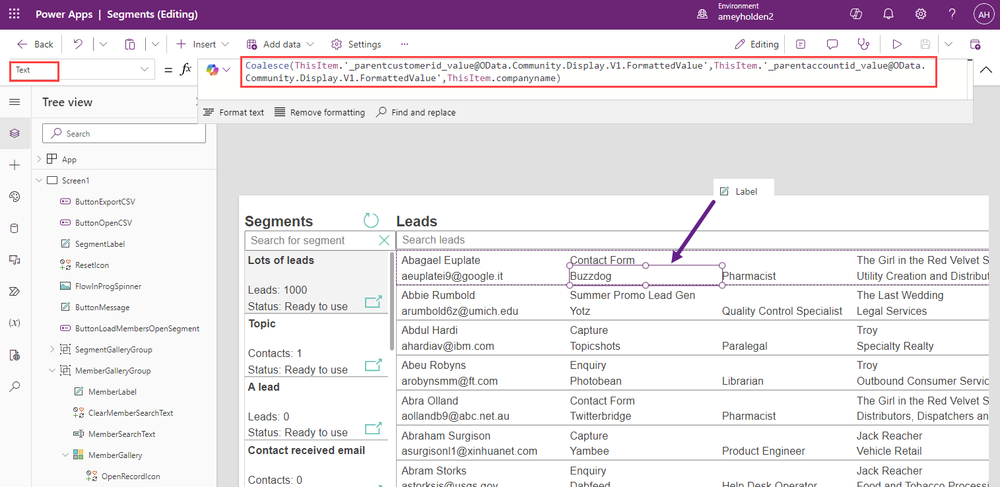
Task: Collapse the Screen1 tree node
Action: click(39, 180)
